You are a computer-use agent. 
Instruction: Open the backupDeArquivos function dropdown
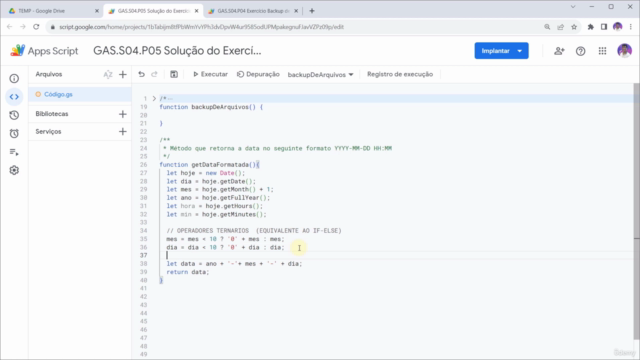[320, 74]
